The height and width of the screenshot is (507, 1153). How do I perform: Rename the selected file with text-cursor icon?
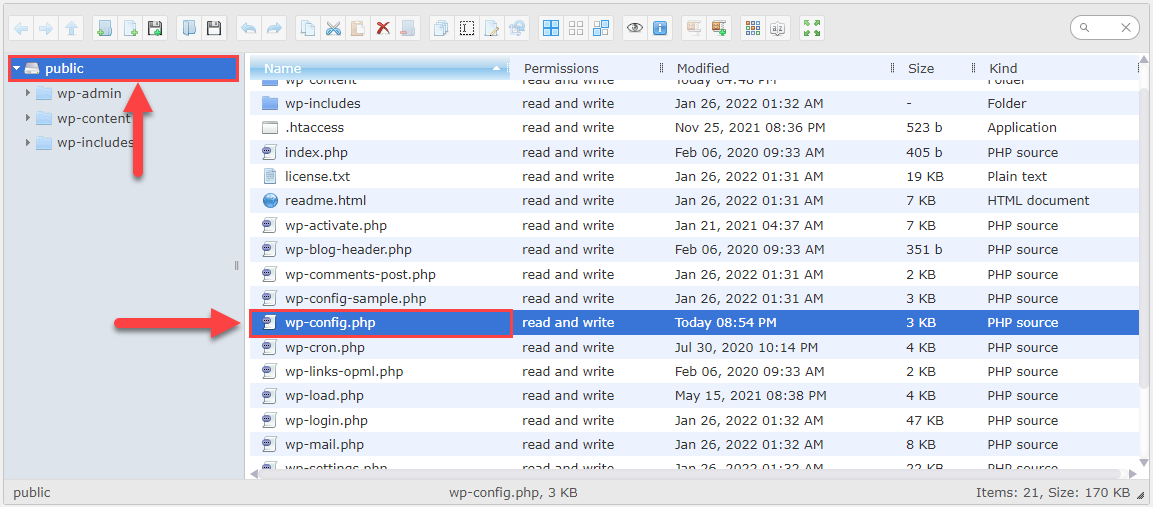pyautogui.click(x=467, y=28)
